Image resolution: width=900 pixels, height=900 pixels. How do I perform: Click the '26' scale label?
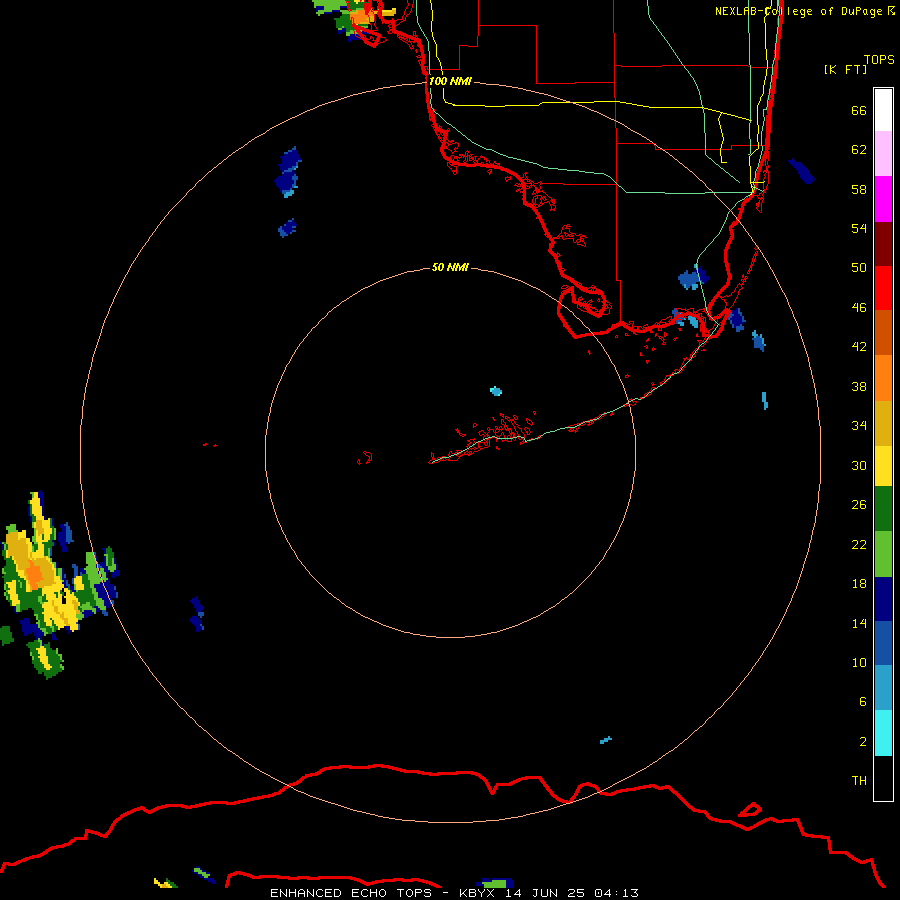tap(859, 505)
